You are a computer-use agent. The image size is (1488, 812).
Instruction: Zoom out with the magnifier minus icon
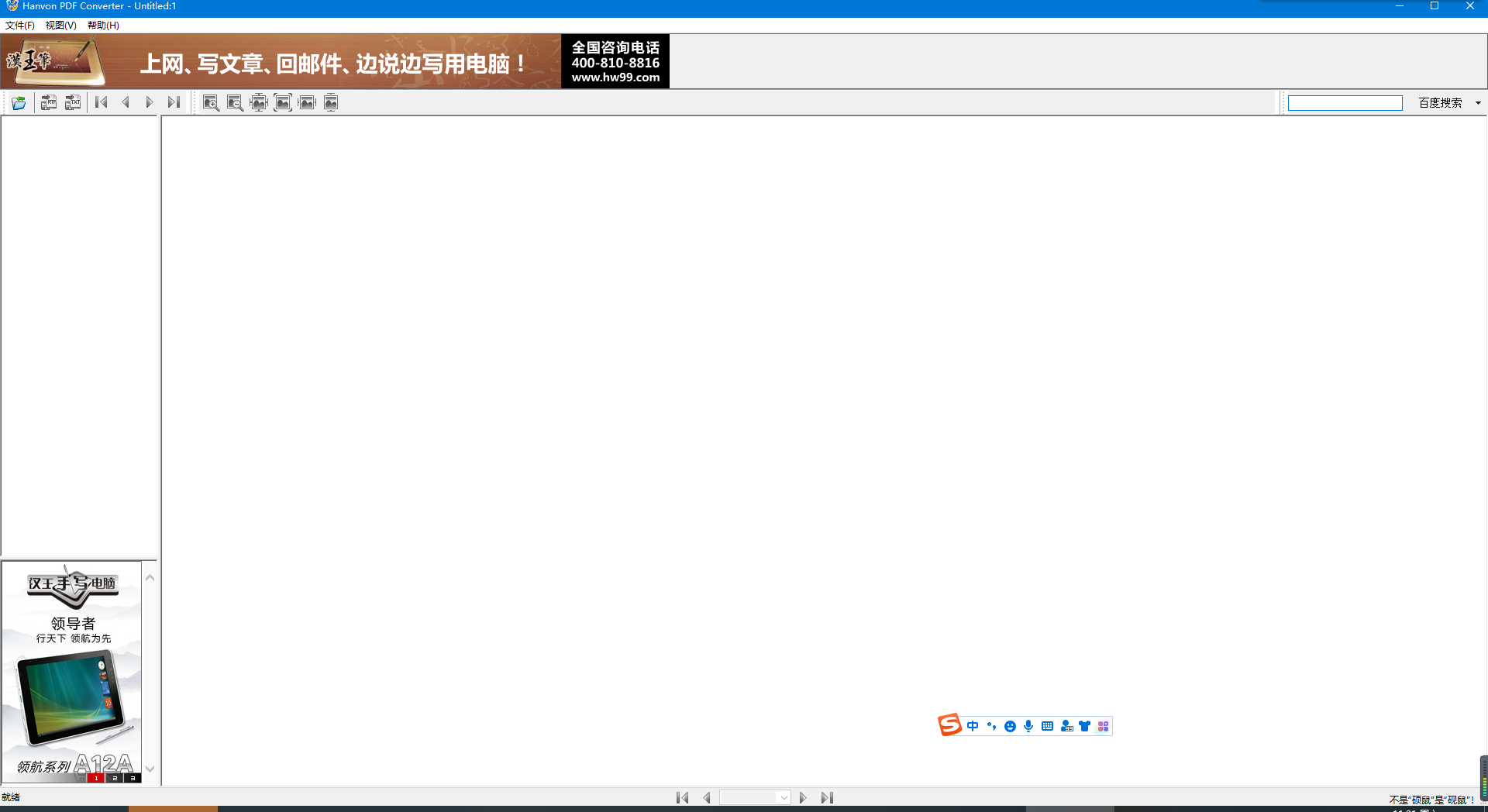[235, 102]
